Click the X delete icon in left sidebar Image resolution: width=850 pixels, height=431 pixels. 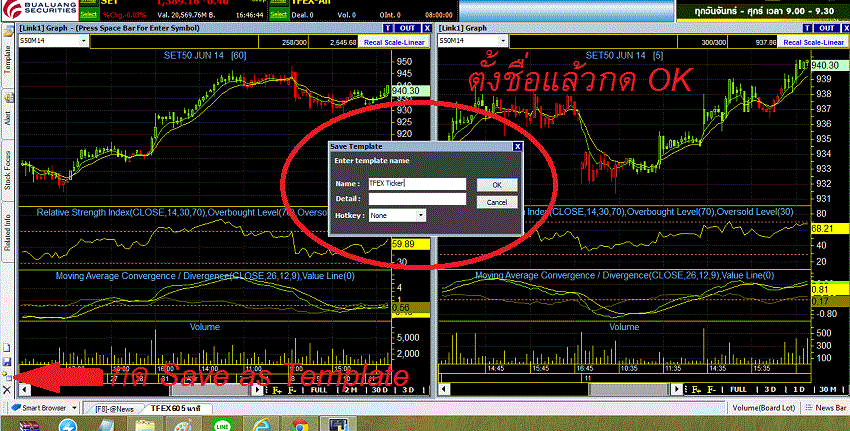click(7, 389)
